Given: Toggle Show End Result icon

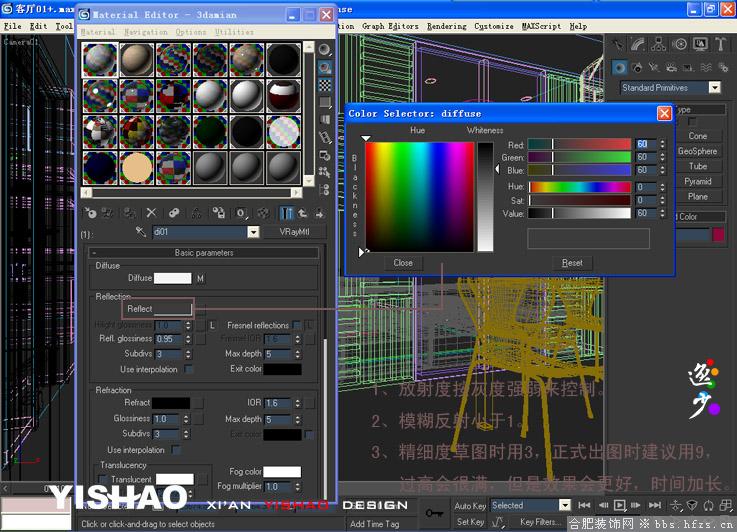Looking at the screenshot, I should [x=285, y=213].
